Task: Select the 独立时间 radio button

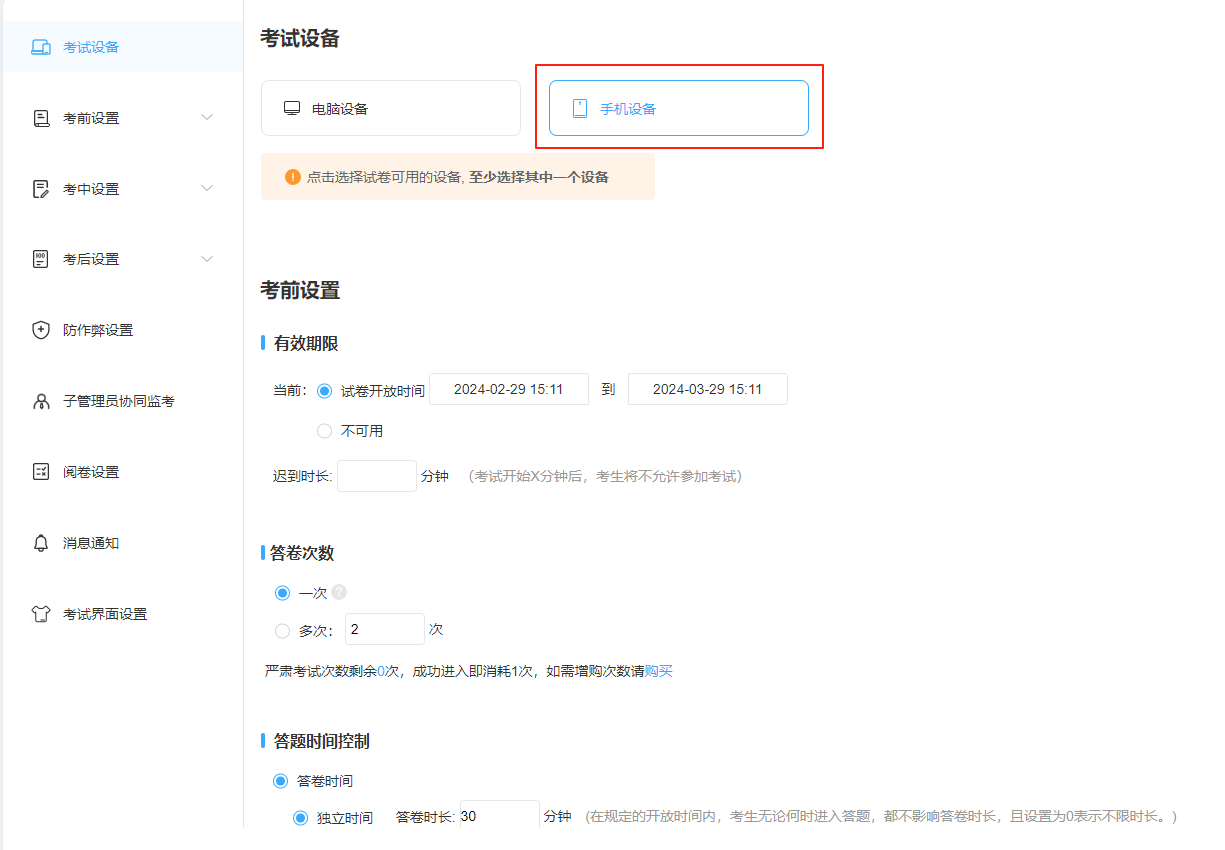Action: pyautogui.click(x=300, y=818)
